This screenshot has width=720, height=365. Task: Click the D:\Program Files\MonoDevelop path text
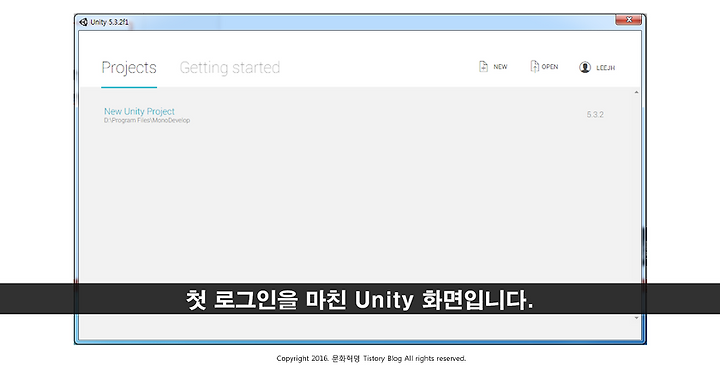point(146,120)
